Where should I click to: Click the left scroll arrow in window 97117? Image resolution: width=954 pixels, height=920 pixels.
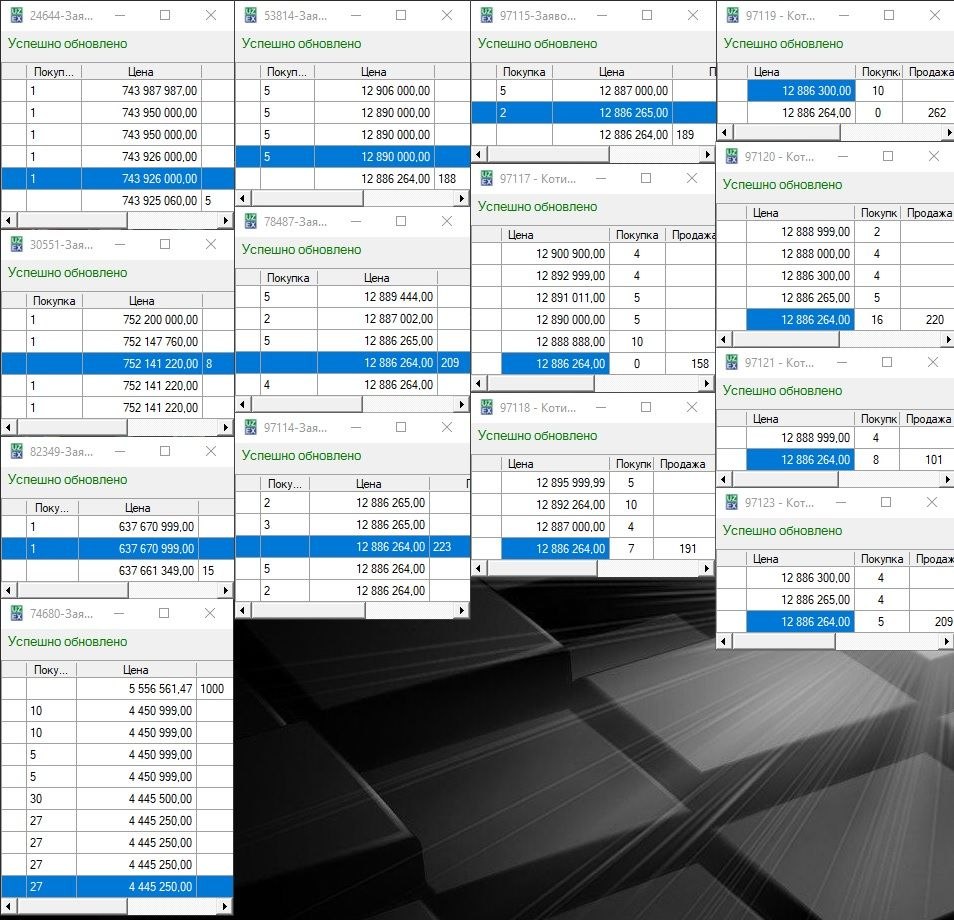point(478,384)
